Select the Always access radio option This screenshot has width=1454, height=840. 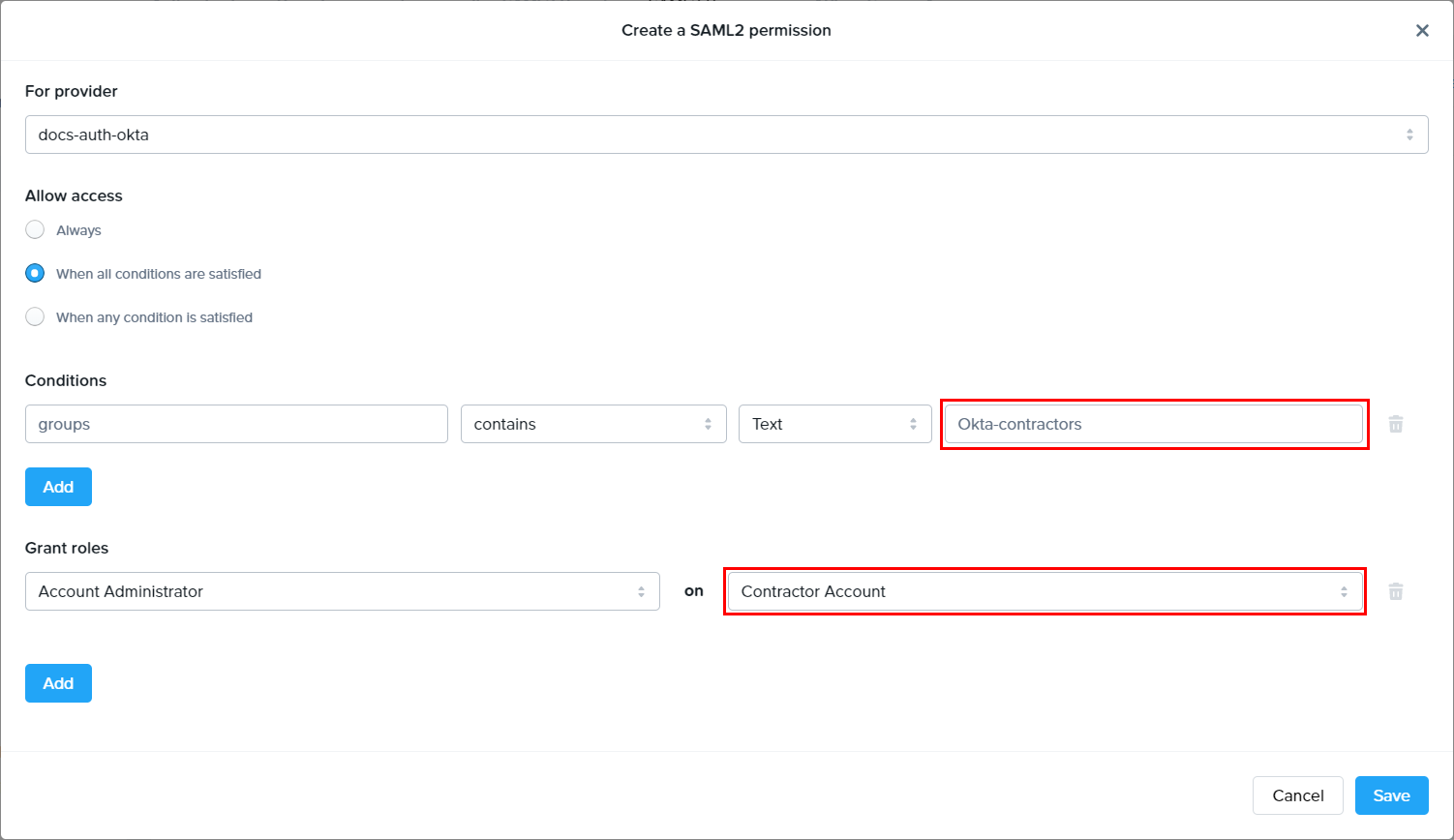[x=35, y=230]
